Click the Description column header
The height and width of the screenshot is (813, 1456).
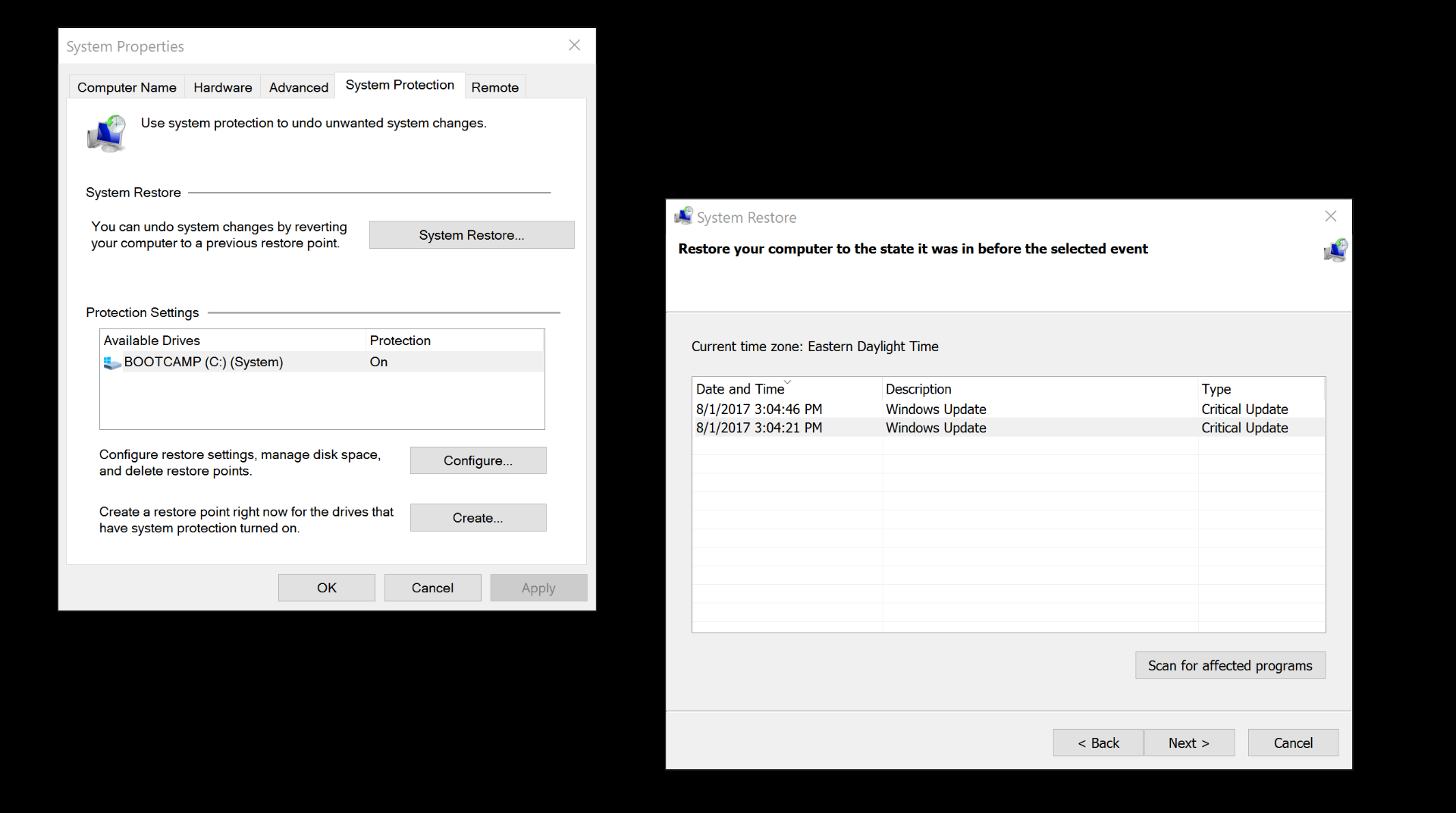point(1040,389)
